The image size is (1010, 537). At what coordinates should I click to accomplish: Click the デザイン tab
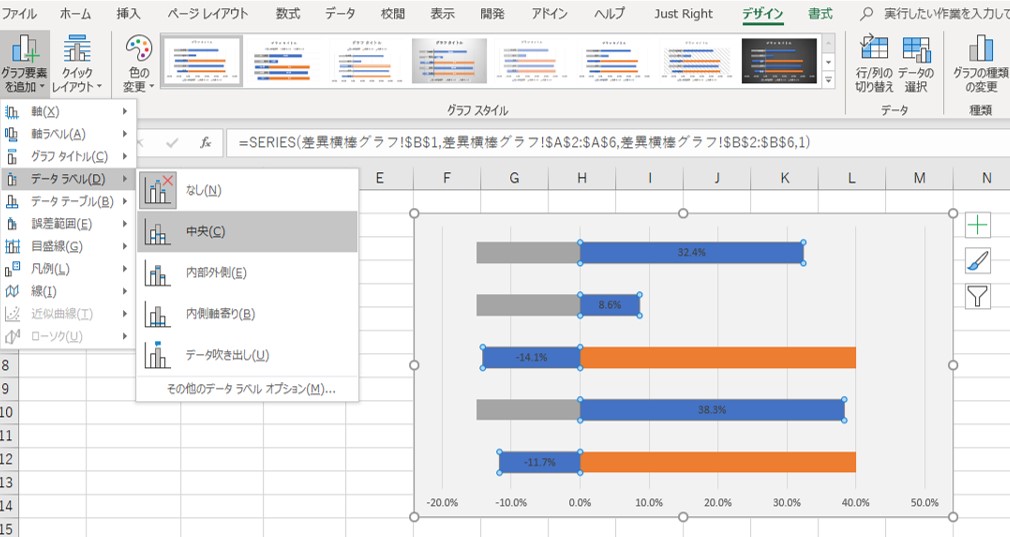[x=763, y=14]
